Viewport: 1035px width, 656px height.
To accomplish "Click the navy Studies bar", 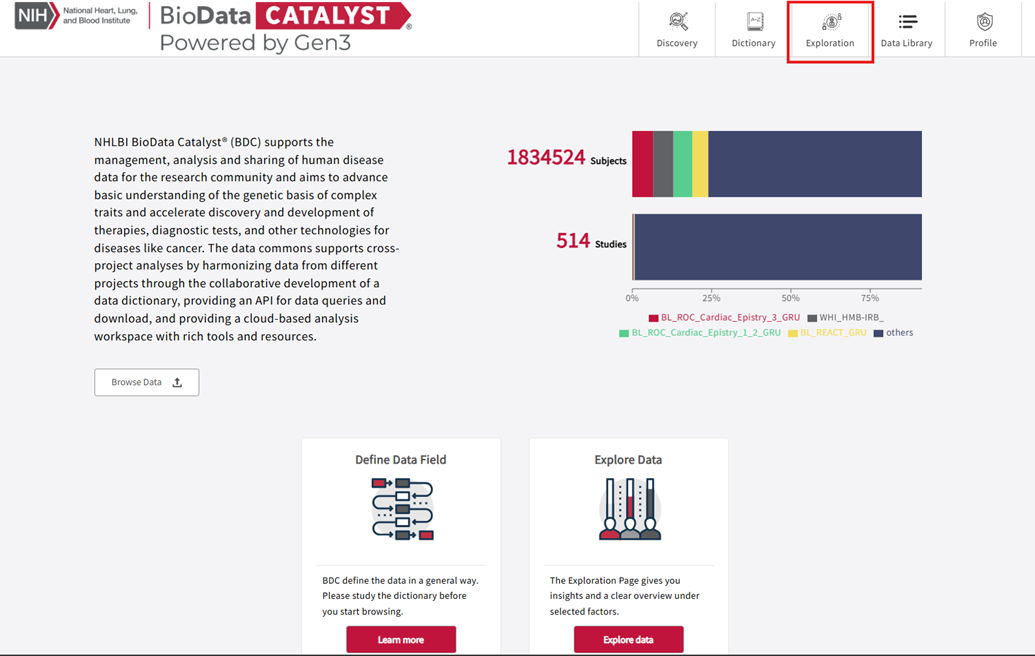I will coord(778,247).
